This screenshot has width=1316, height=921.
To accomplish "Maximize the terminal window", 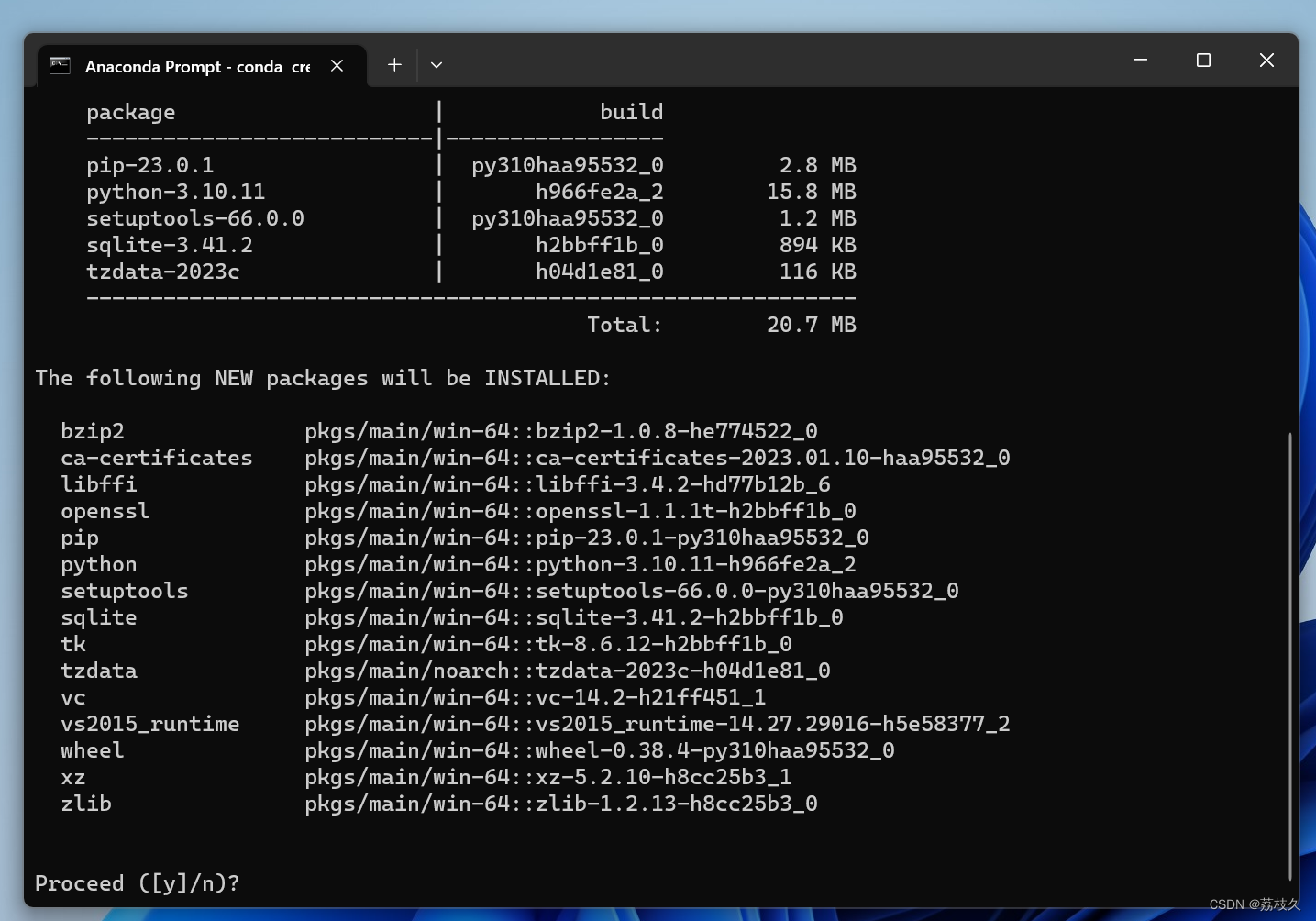I will coord(1203,61).
